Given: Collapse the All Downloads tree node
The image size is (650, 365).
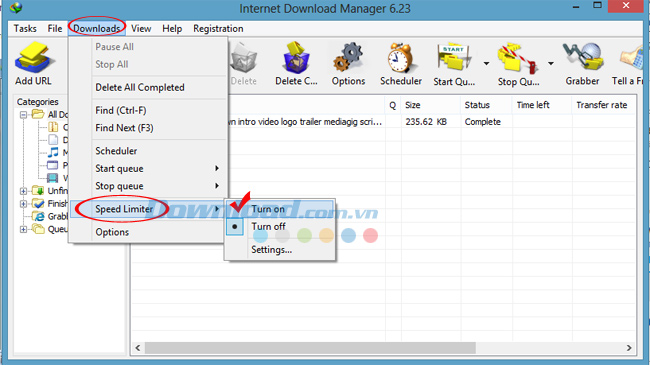Looking at the screenshot, I should coord(23,114).
